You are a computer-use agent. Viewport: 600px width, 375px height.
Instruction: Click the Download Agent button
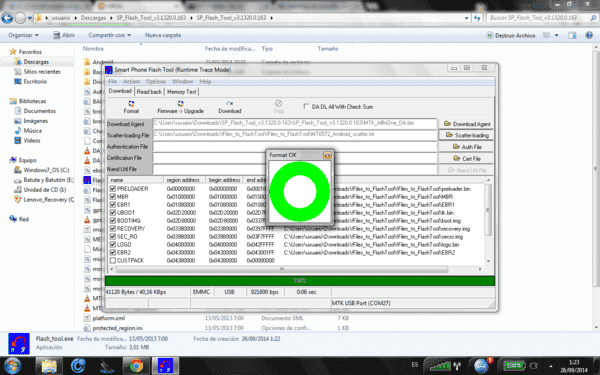click(x=466, y=124)
